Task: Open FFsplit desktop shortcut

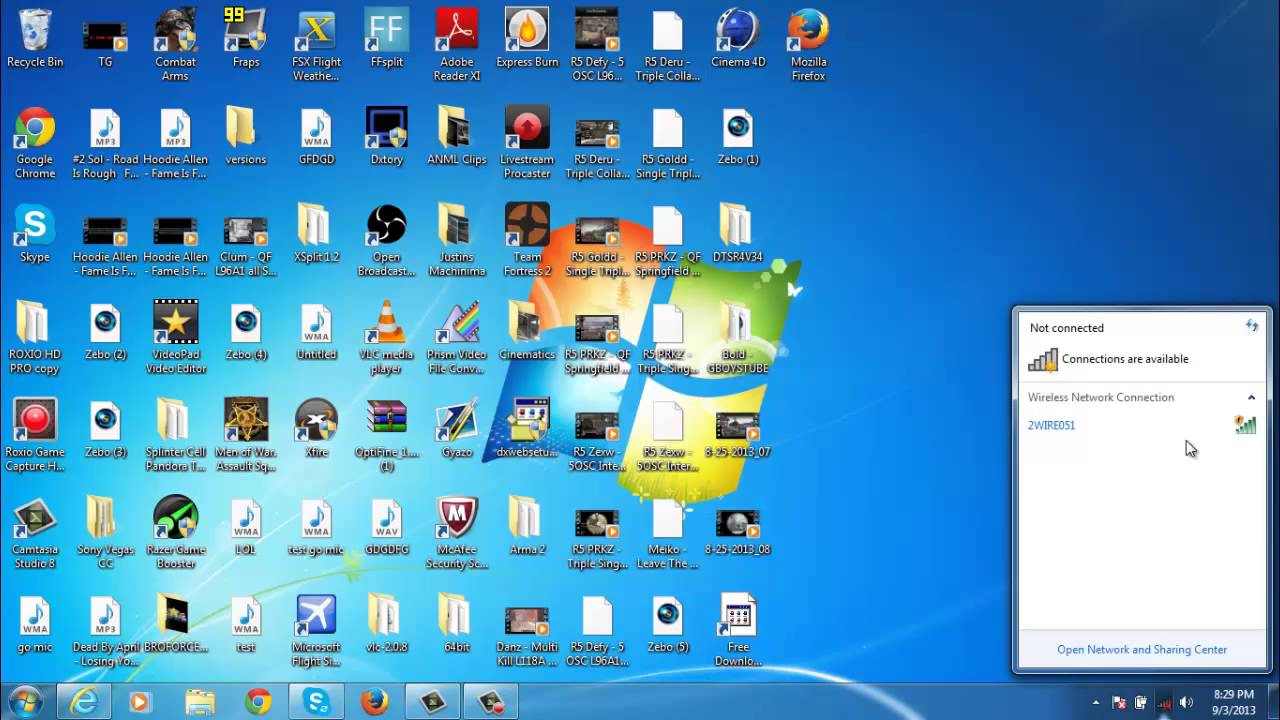Action: [x=386, y=40]
